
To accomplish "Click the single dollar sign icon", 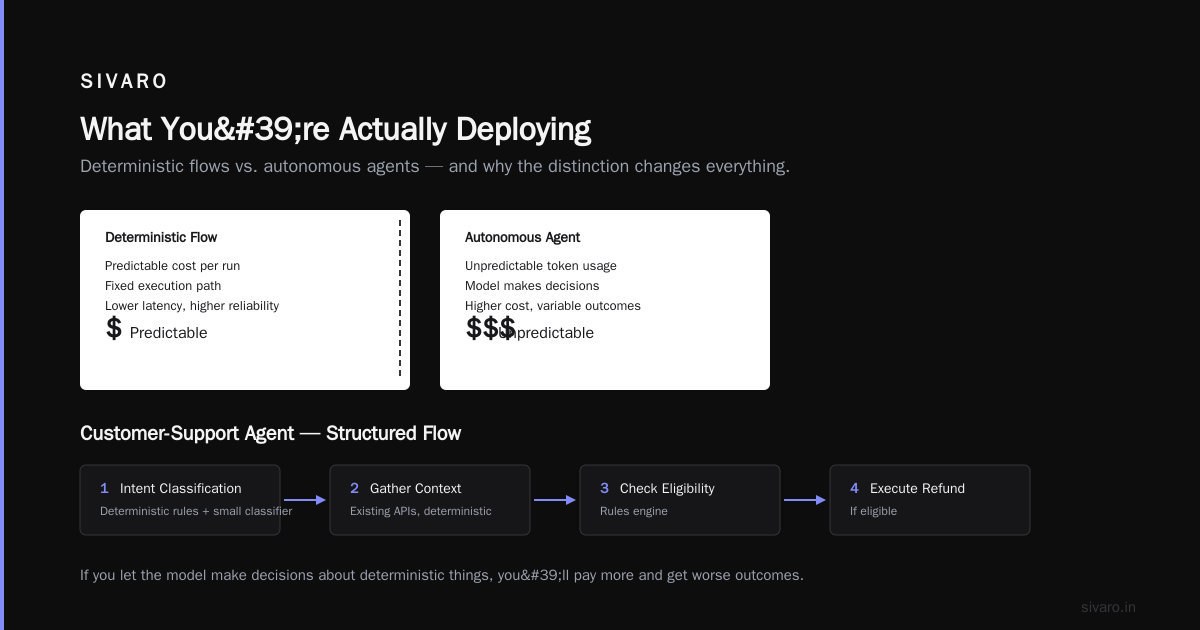I will (114, 328).
